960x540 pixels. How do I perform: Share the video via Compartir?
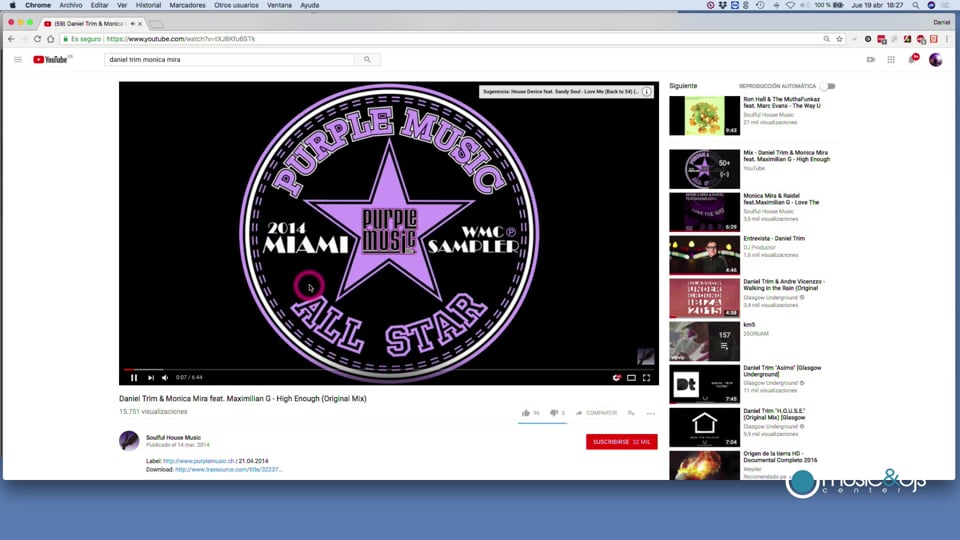(x=596, y=413)
